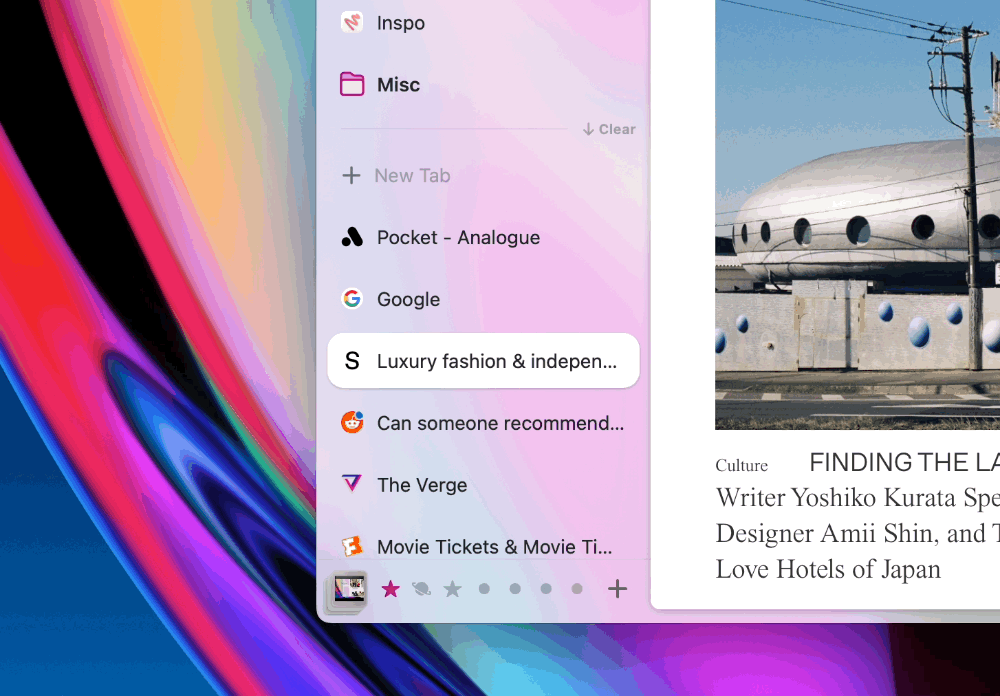Select the Pocket - Analogue tab favicon
Image resolution: width=1000 pixels, height=696 pixels.
pyautogui.click(x=352, y=237)
